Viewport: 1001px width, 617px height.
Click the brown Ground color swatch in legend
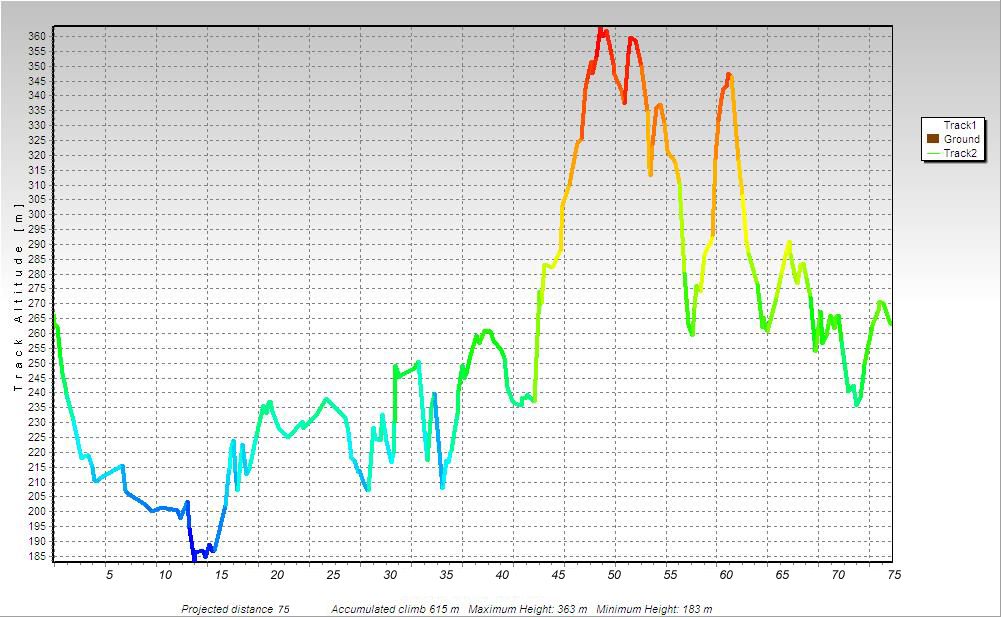click(933, 139)
